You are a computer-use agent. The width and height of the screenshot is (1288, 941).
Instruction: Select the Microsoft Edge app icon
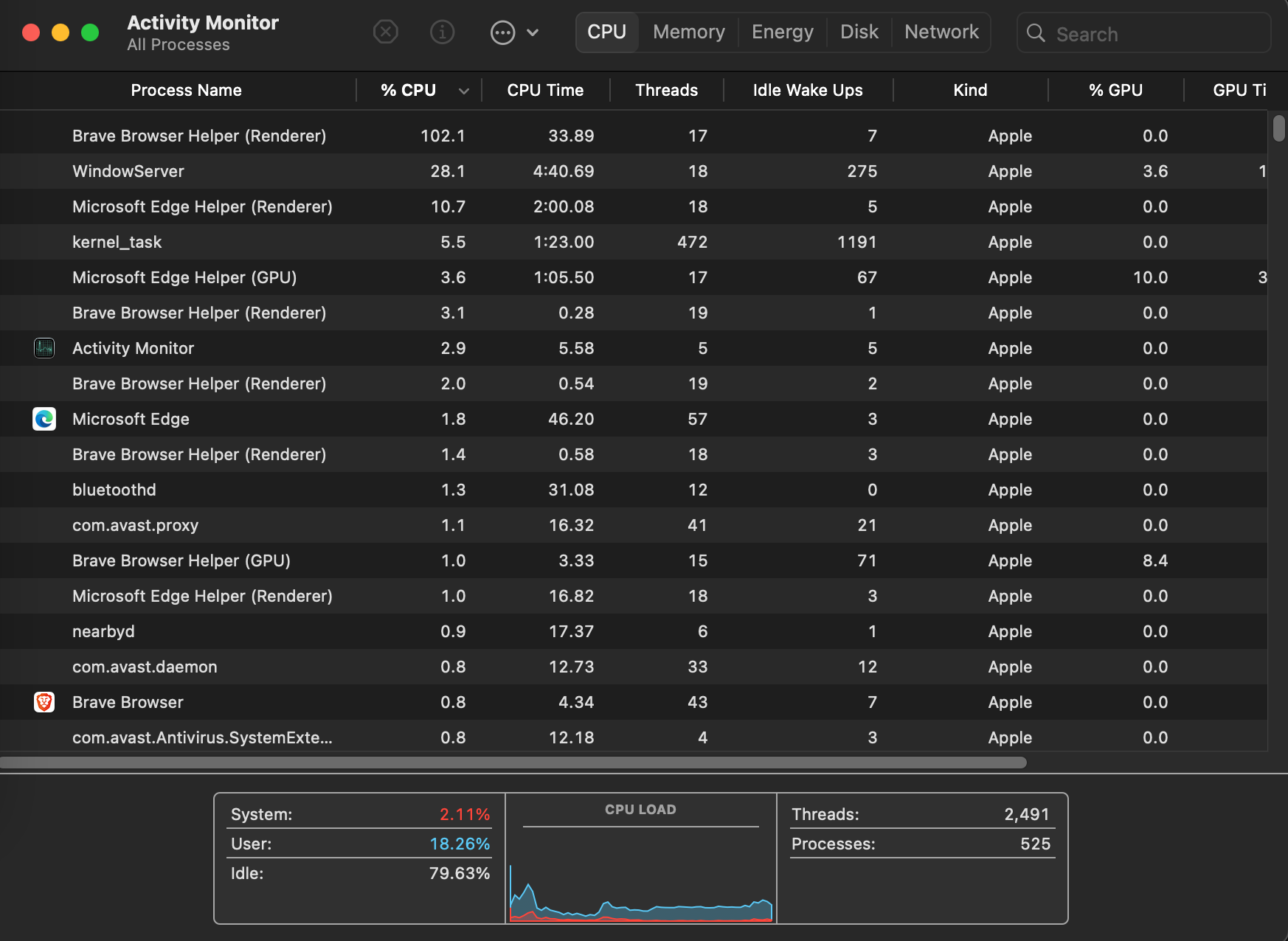point(44,419)
